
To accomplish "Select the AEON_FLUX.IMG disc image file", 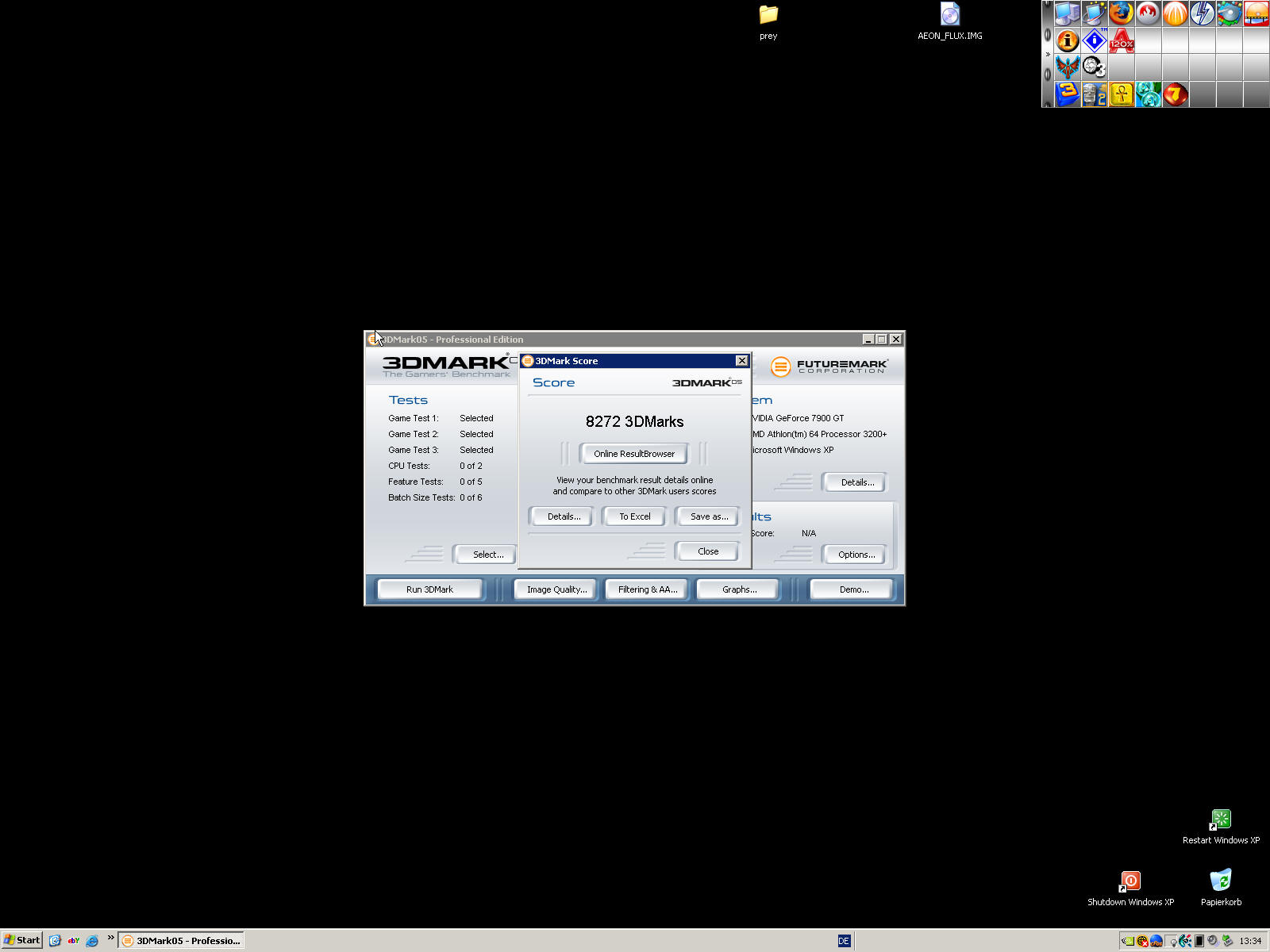I will [x=950, y=22].
